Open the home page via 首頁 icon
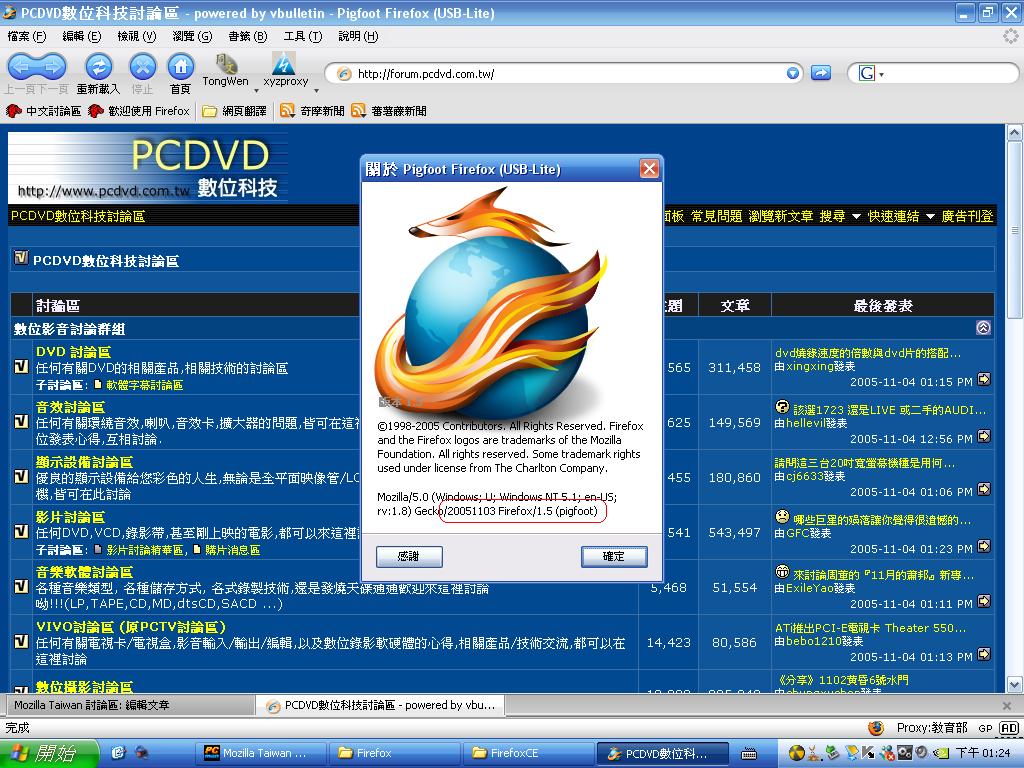Screen dimensions: 1024x768 point(180,67)
